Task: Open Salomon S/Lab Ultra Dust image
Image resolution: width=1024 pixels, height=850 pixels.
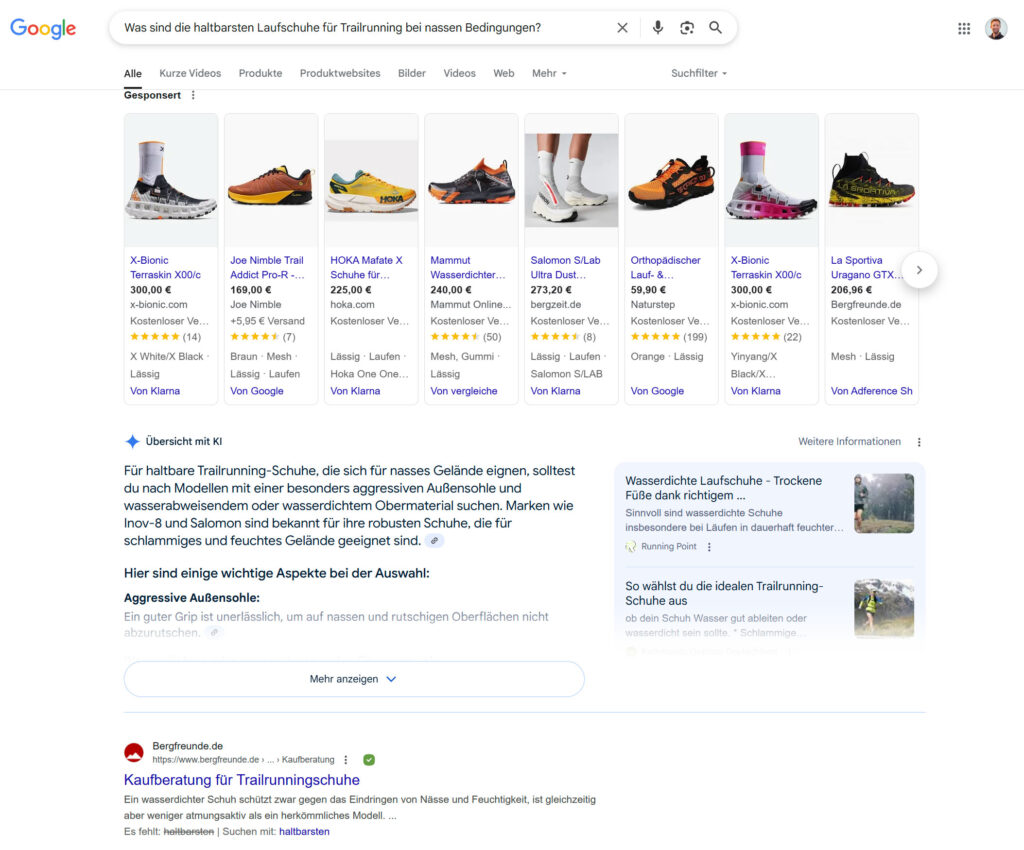Action: pos(571,180)
